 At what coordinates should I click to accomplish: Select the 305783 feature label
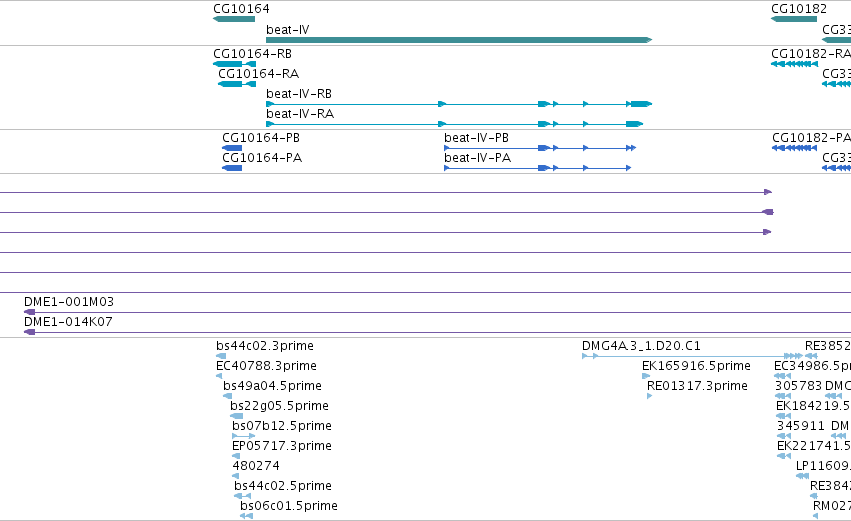(x=798, y=386)
